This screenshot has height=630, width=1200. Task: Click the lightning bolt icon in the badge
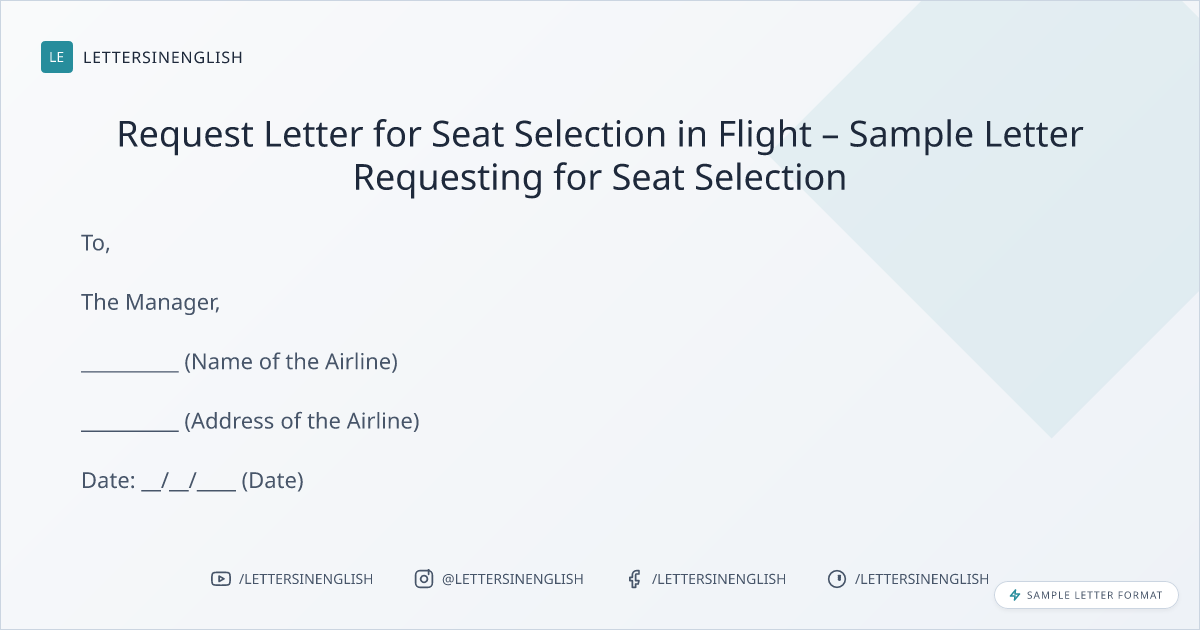pos(1015,595)
